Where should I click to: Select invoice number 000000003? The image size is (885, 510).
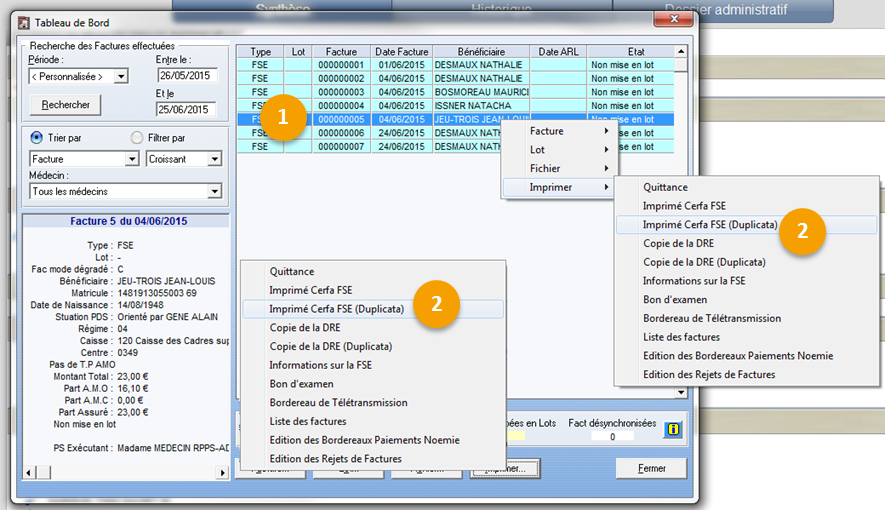tap(341, 92)
